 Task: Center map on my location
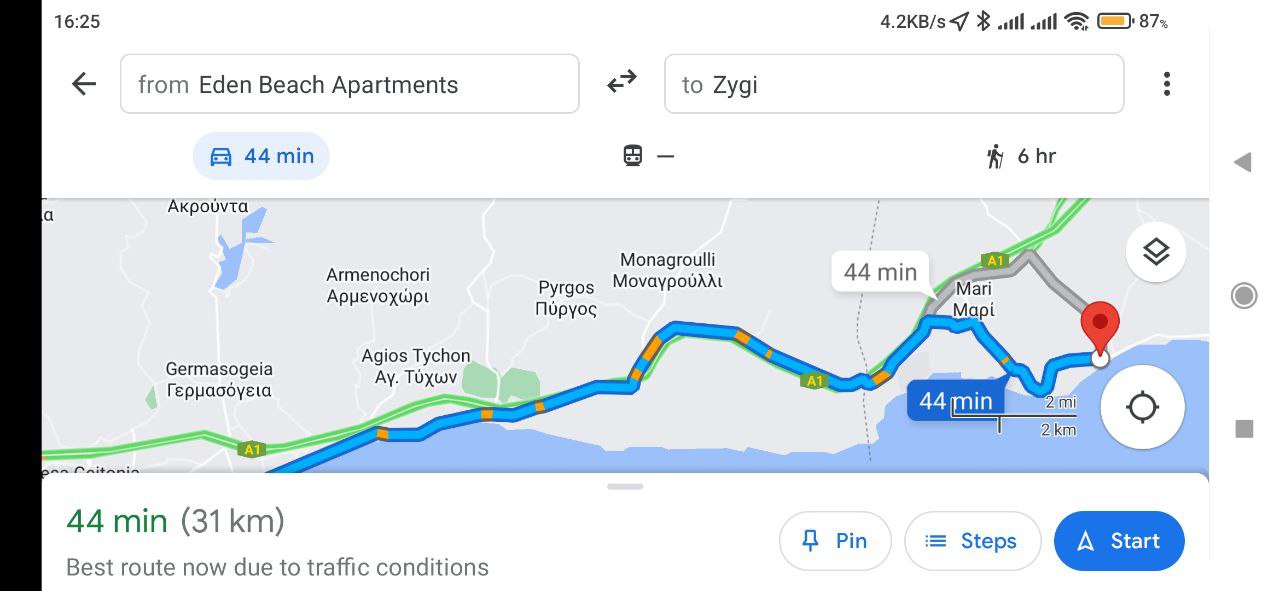pyautogui.click(x=1141, y=407)
